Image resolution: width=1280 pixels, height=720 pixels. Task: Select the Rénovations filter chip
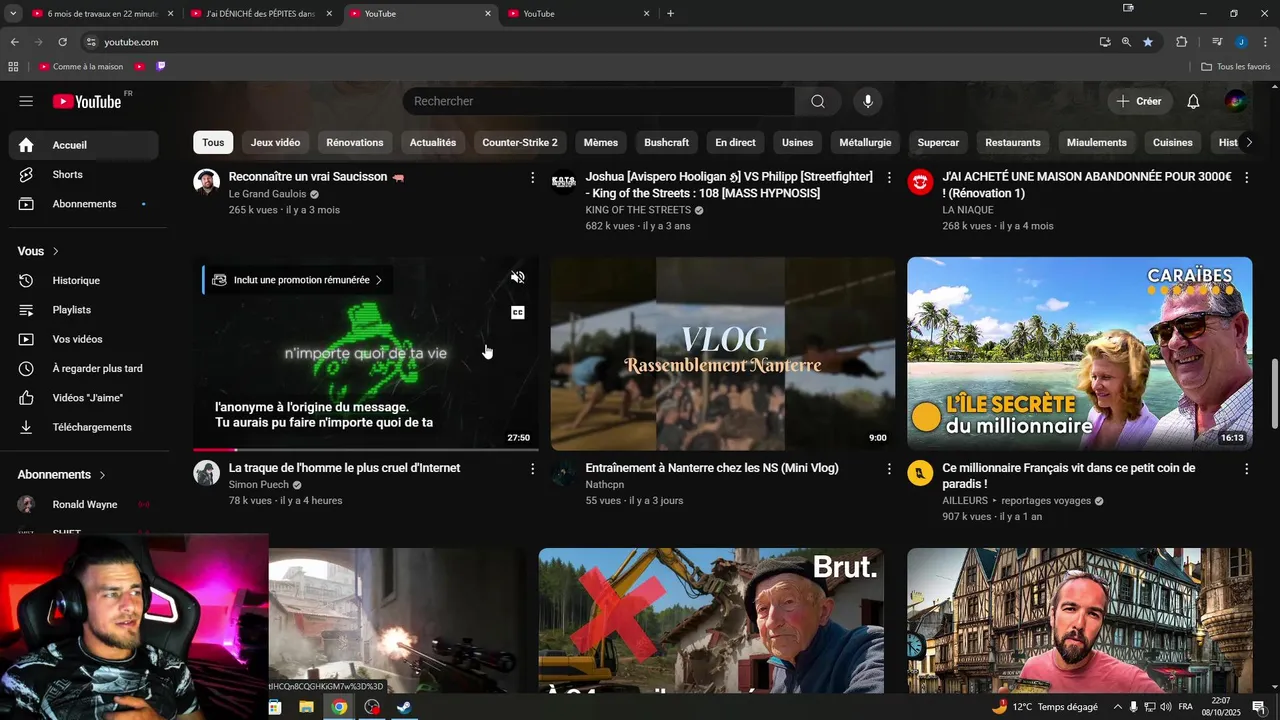pos(355,142)
